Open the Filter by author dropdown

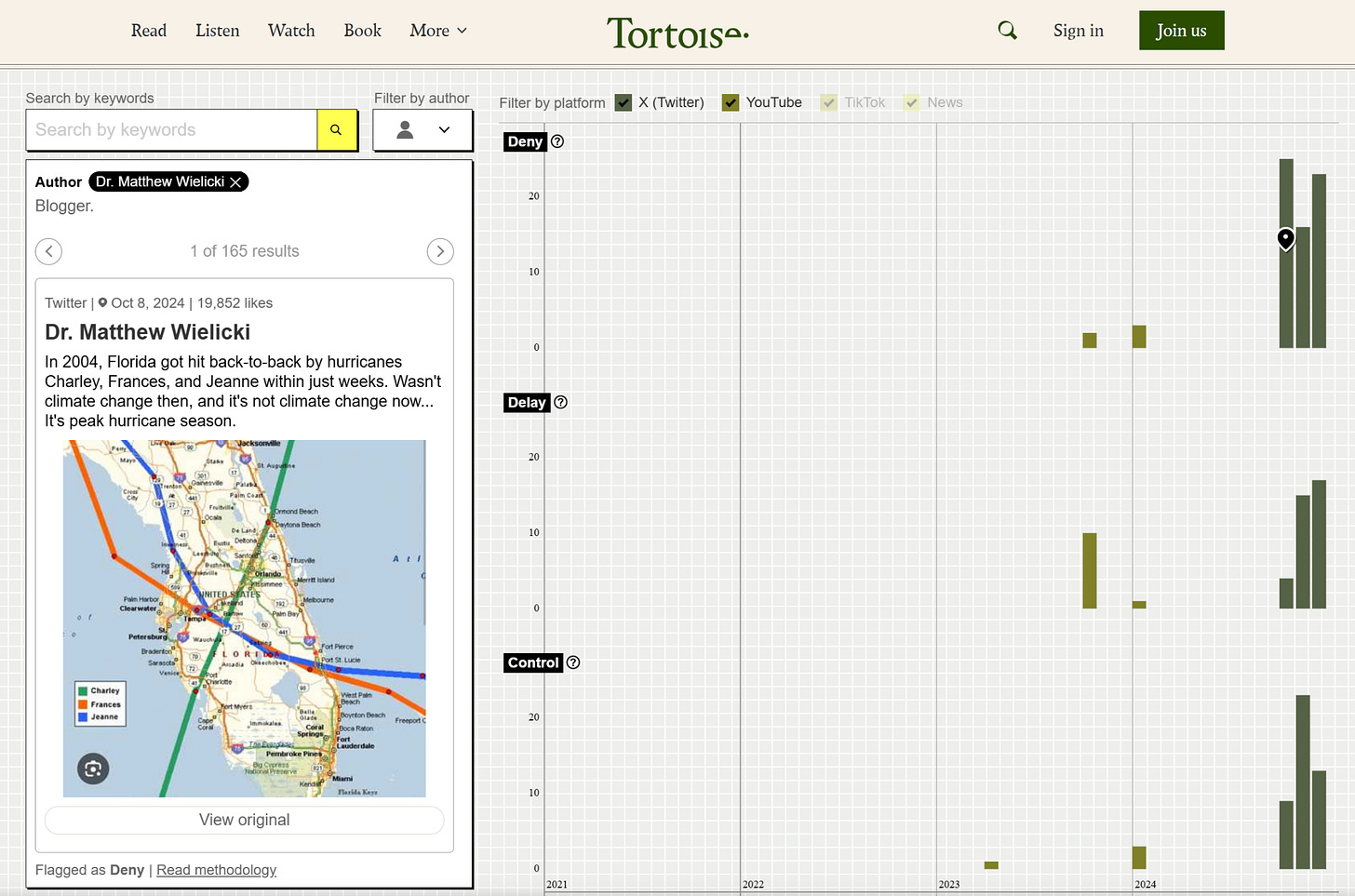pyautogui.click(x=423, y=130)
